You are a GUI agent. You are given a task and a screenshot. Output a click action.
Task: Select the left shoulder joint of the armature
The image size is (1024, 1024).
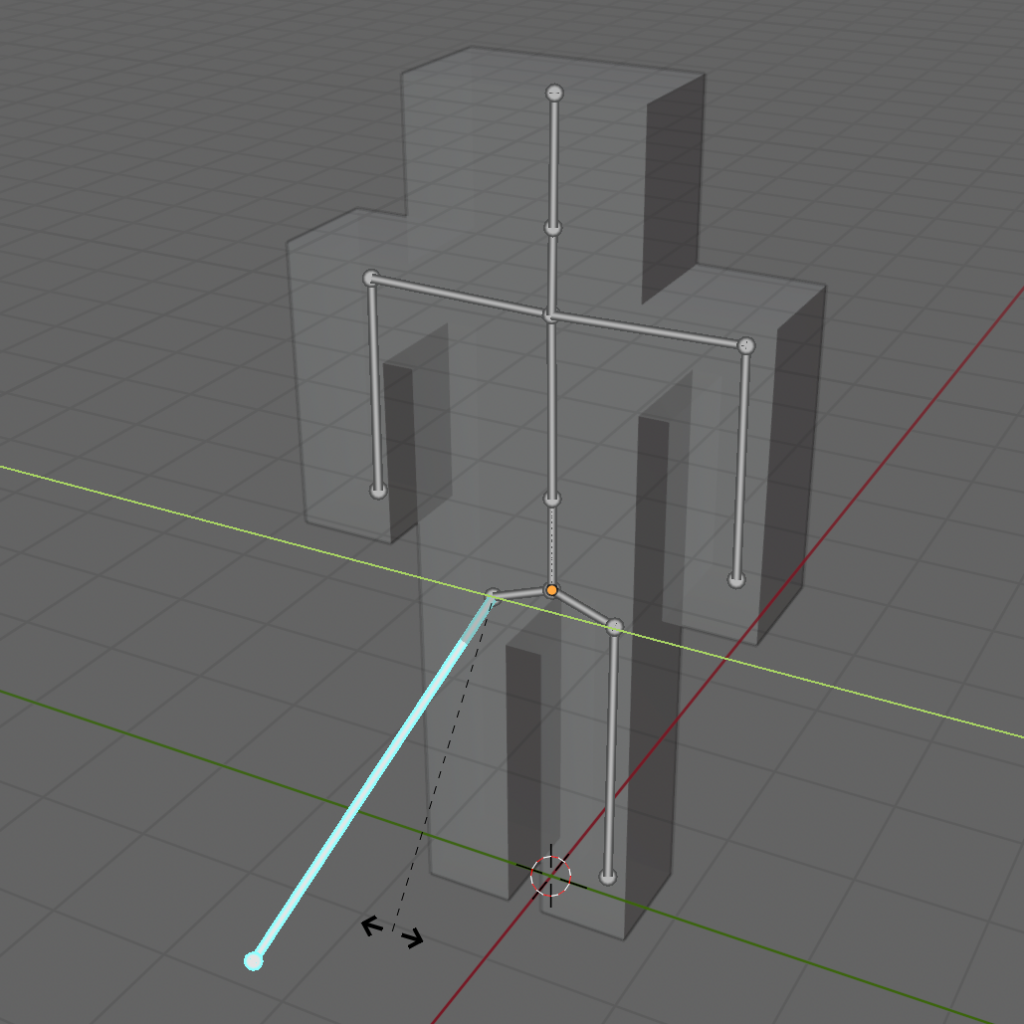point(371,278)
